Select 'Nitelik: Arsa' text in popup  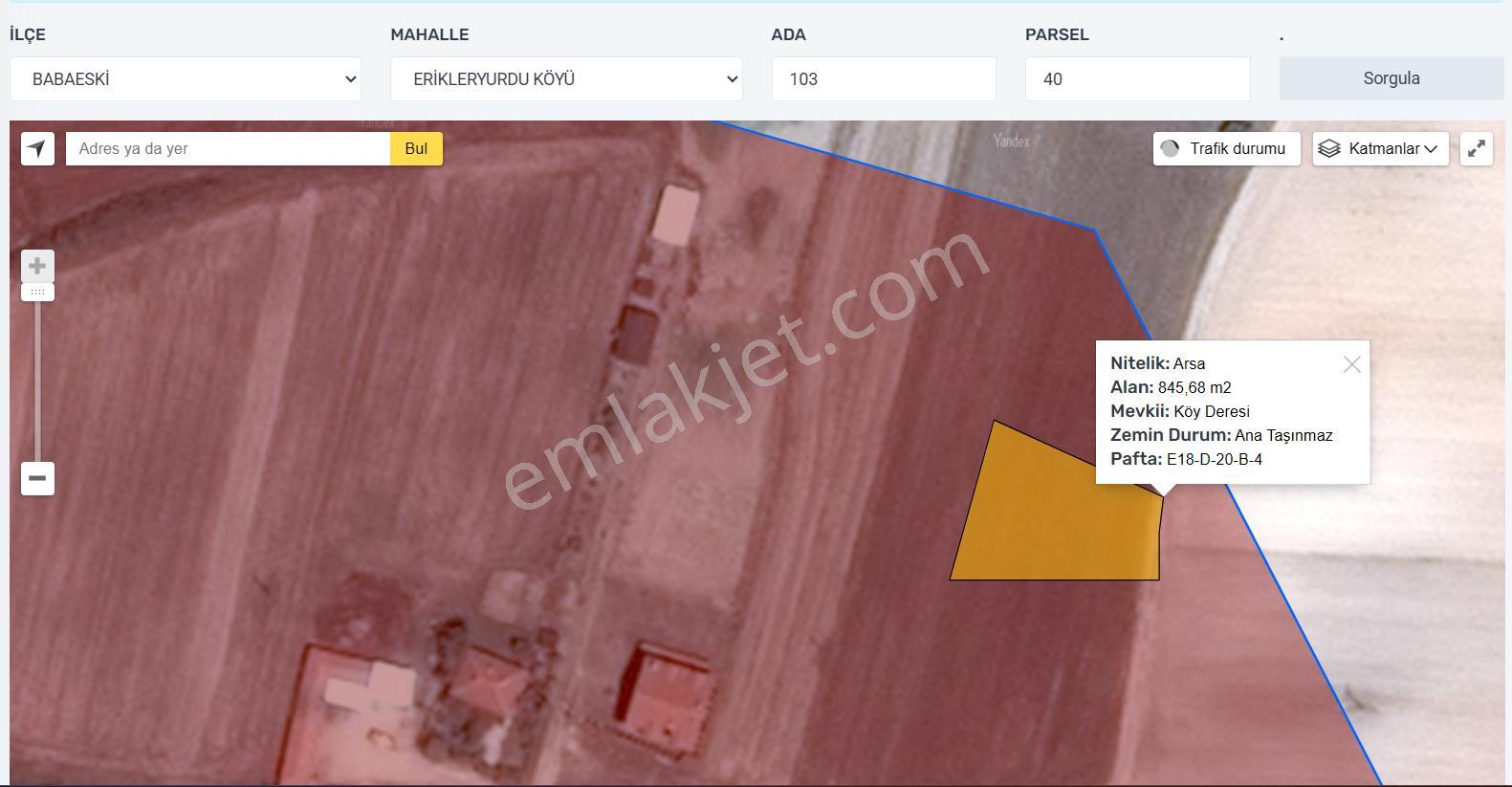(1157, 363)
